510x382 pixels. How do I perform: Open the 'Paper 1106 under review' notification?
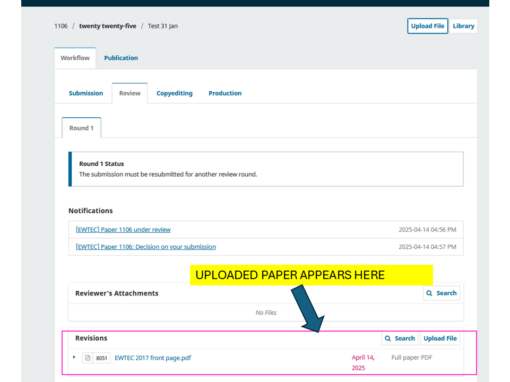123,230
